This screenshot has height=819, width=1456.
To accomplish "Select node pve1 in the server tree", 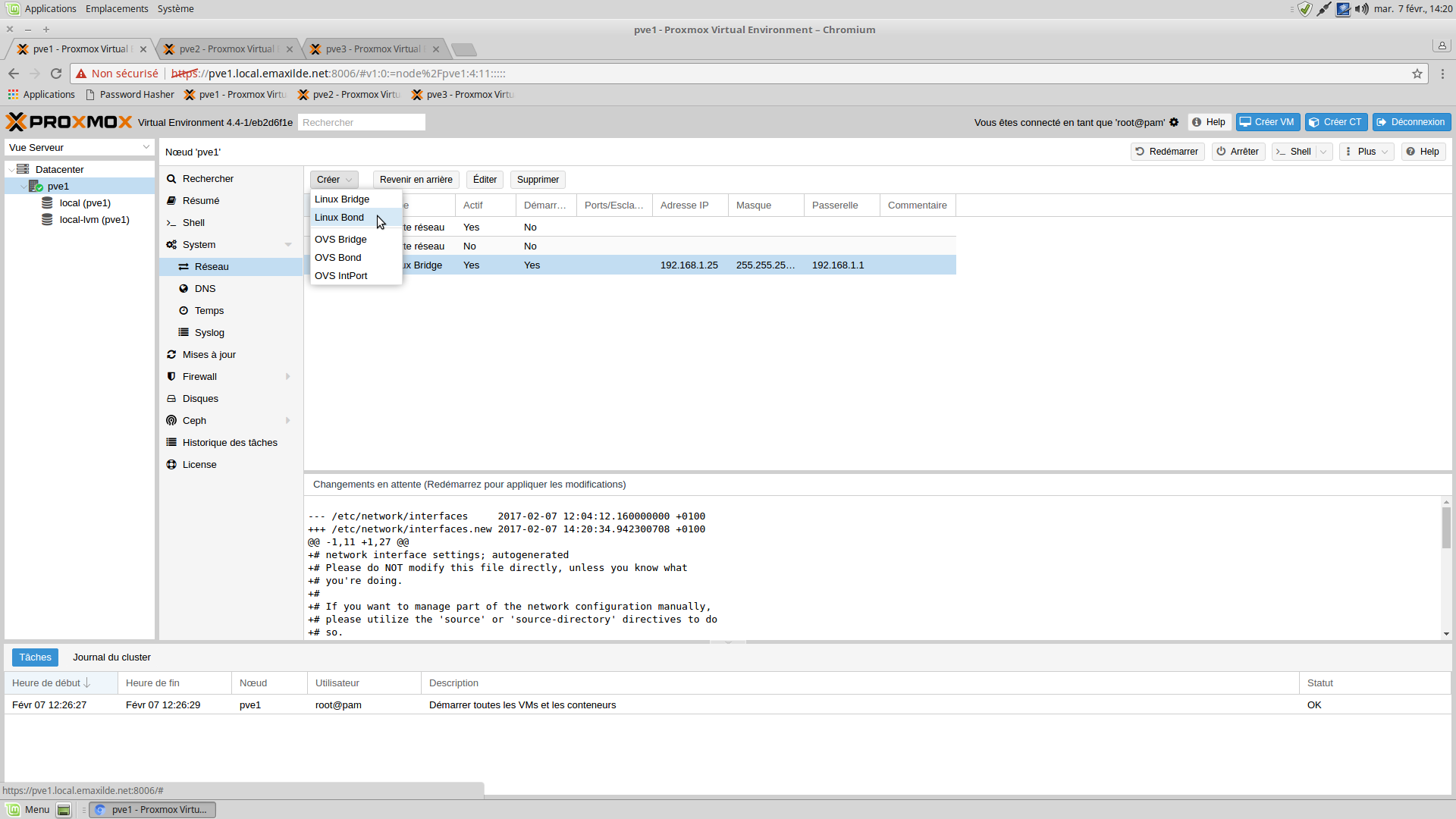I will (58, 187).
